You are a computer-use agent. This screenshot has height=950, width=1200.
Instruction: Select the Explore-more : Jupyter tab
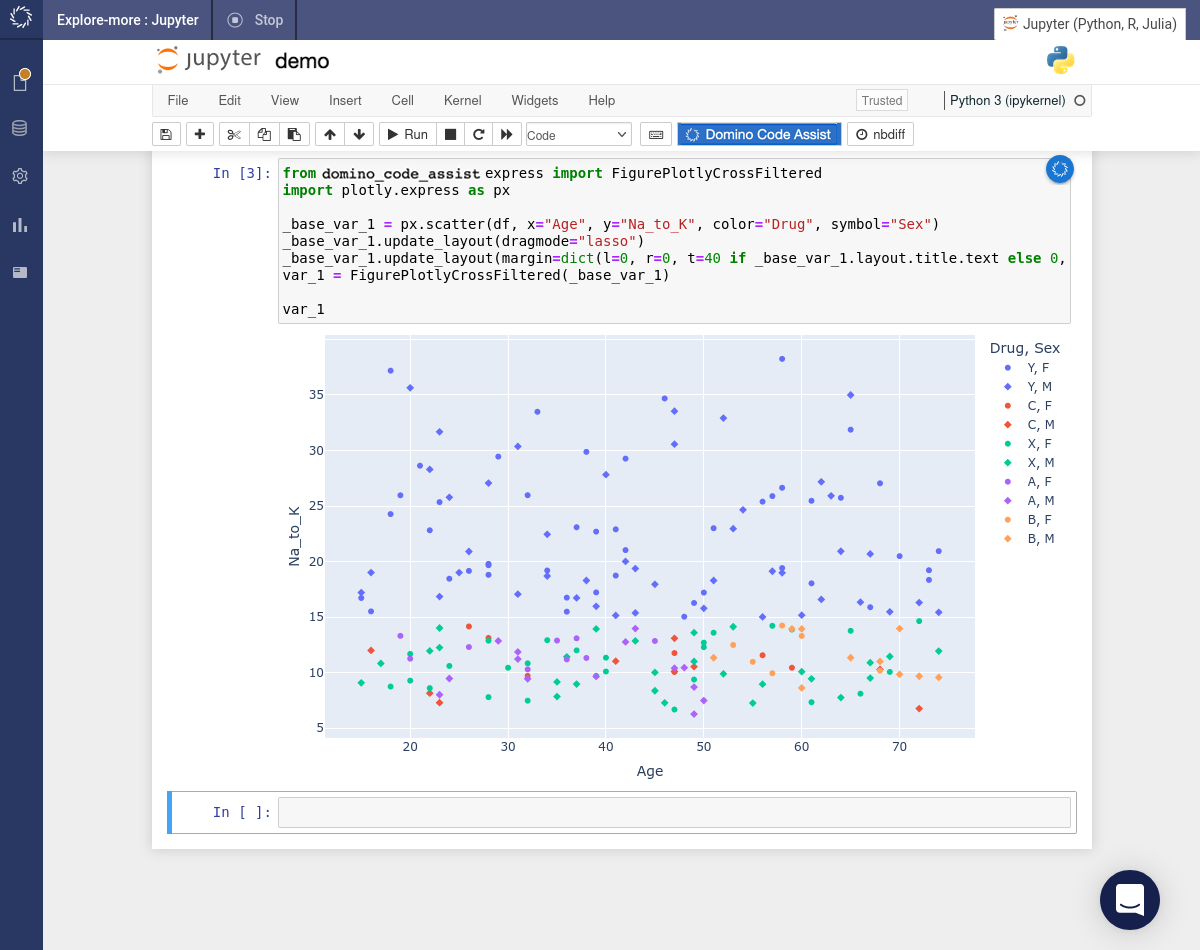(128, 20)
